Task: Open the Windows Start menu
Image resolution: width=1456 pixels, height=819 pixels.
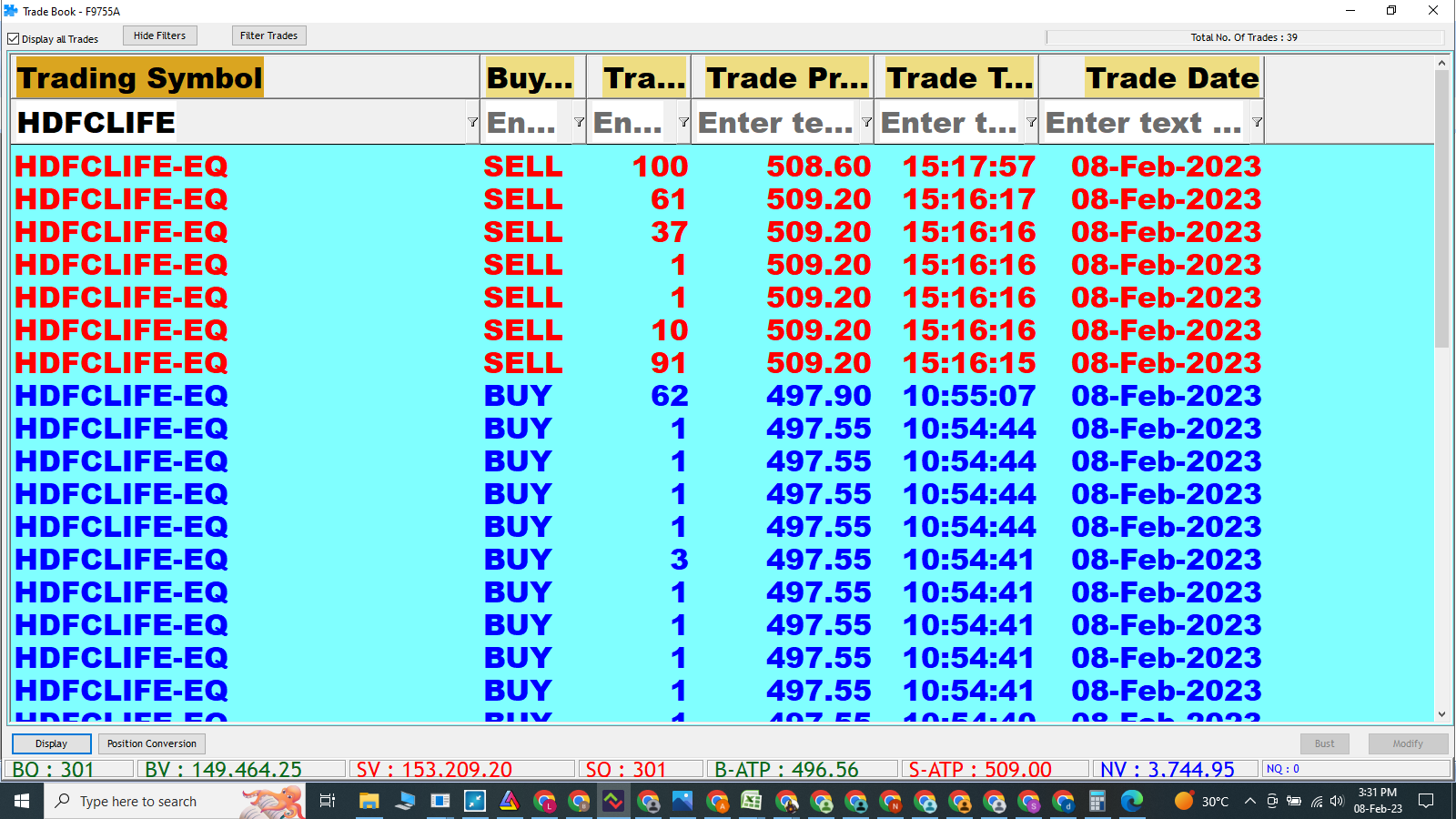Action: click(22, 801)
